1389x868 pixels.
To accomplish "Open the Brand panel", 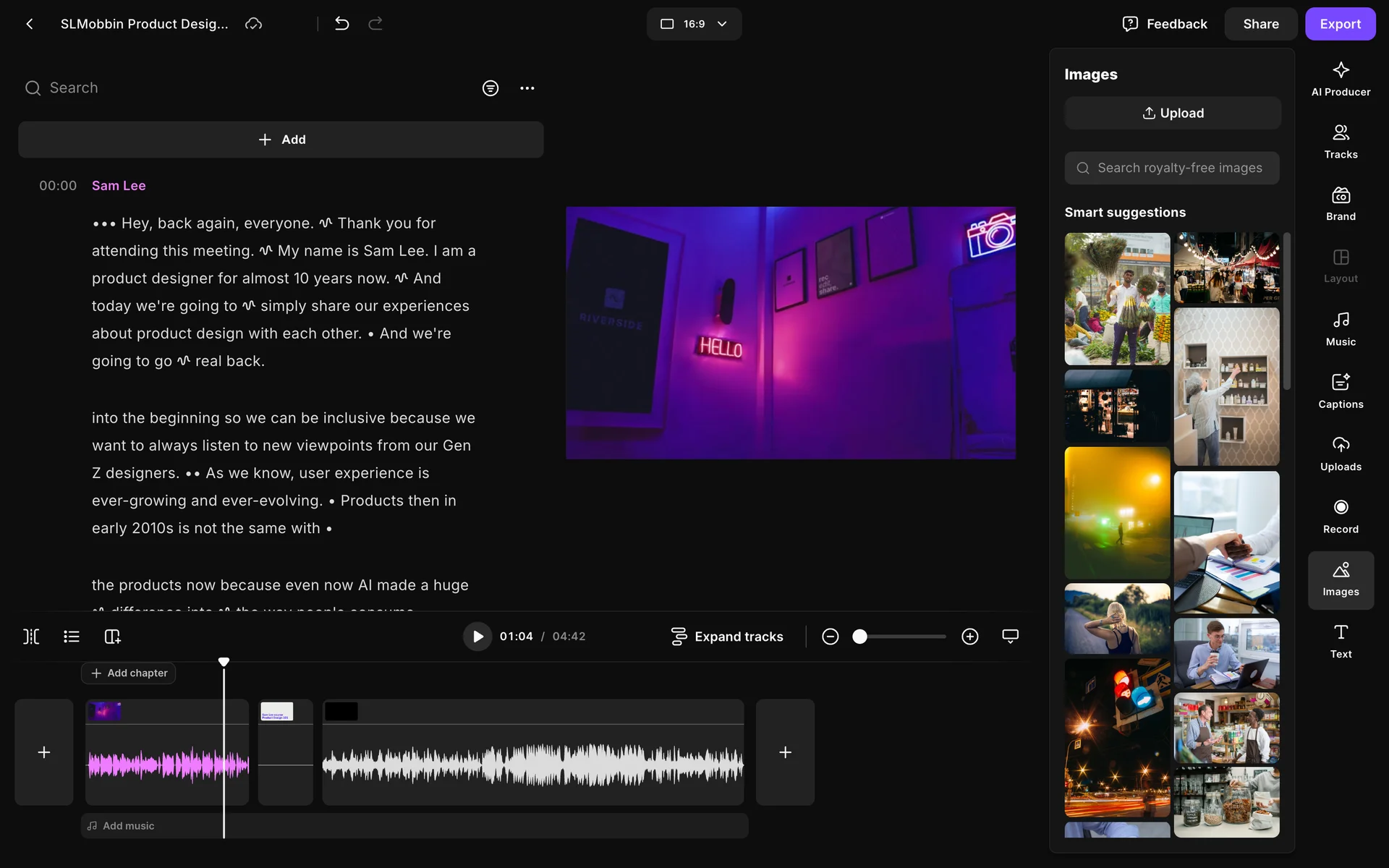I will tap(1341, 203).
